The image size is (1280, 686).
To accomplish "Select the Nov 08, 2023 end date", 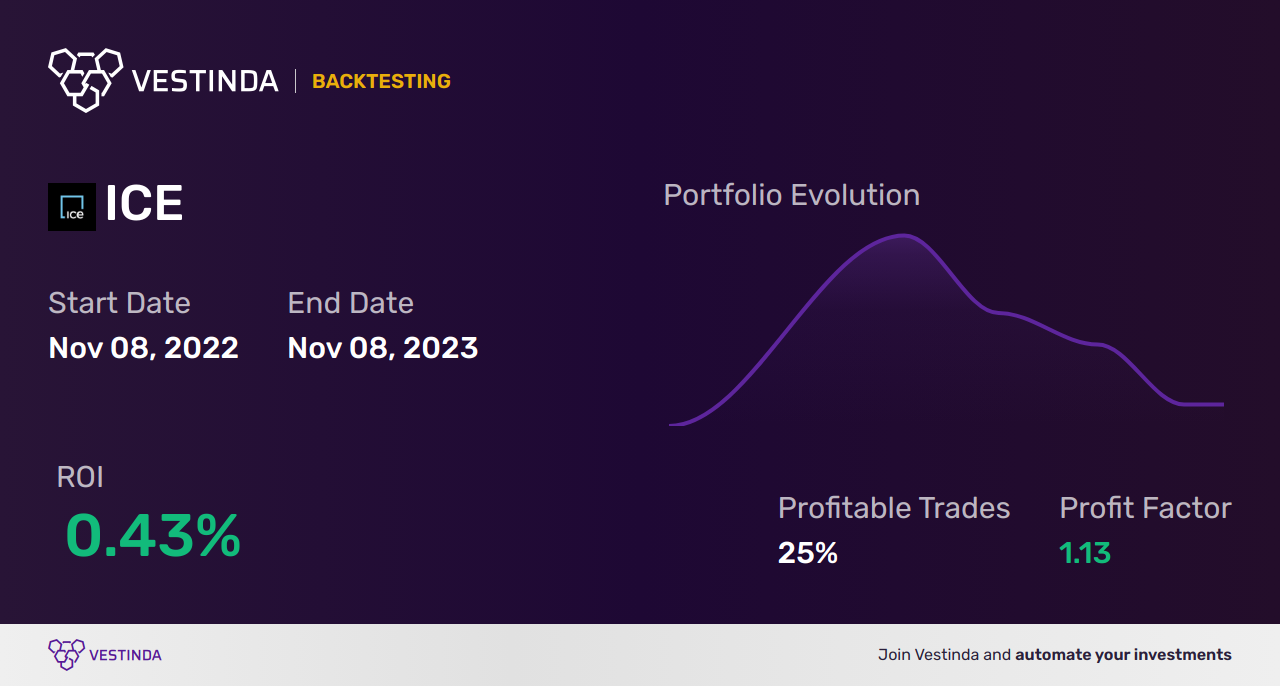I will [383, 348].
